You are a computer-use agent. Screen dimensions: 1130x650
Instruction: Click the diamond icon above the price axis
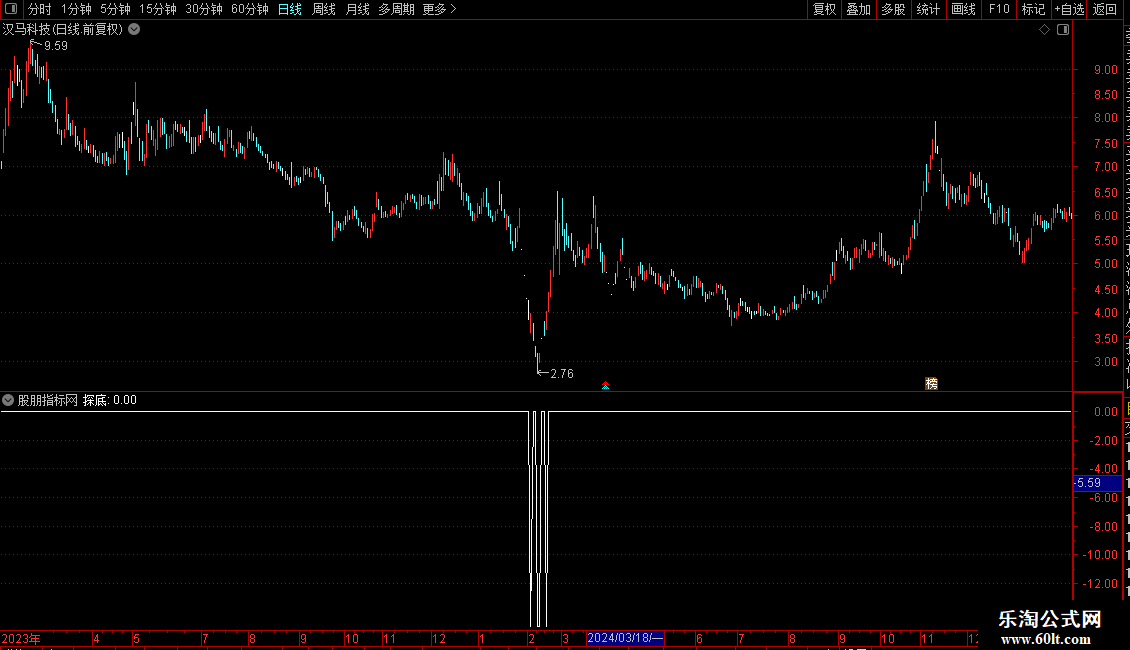1044,30
